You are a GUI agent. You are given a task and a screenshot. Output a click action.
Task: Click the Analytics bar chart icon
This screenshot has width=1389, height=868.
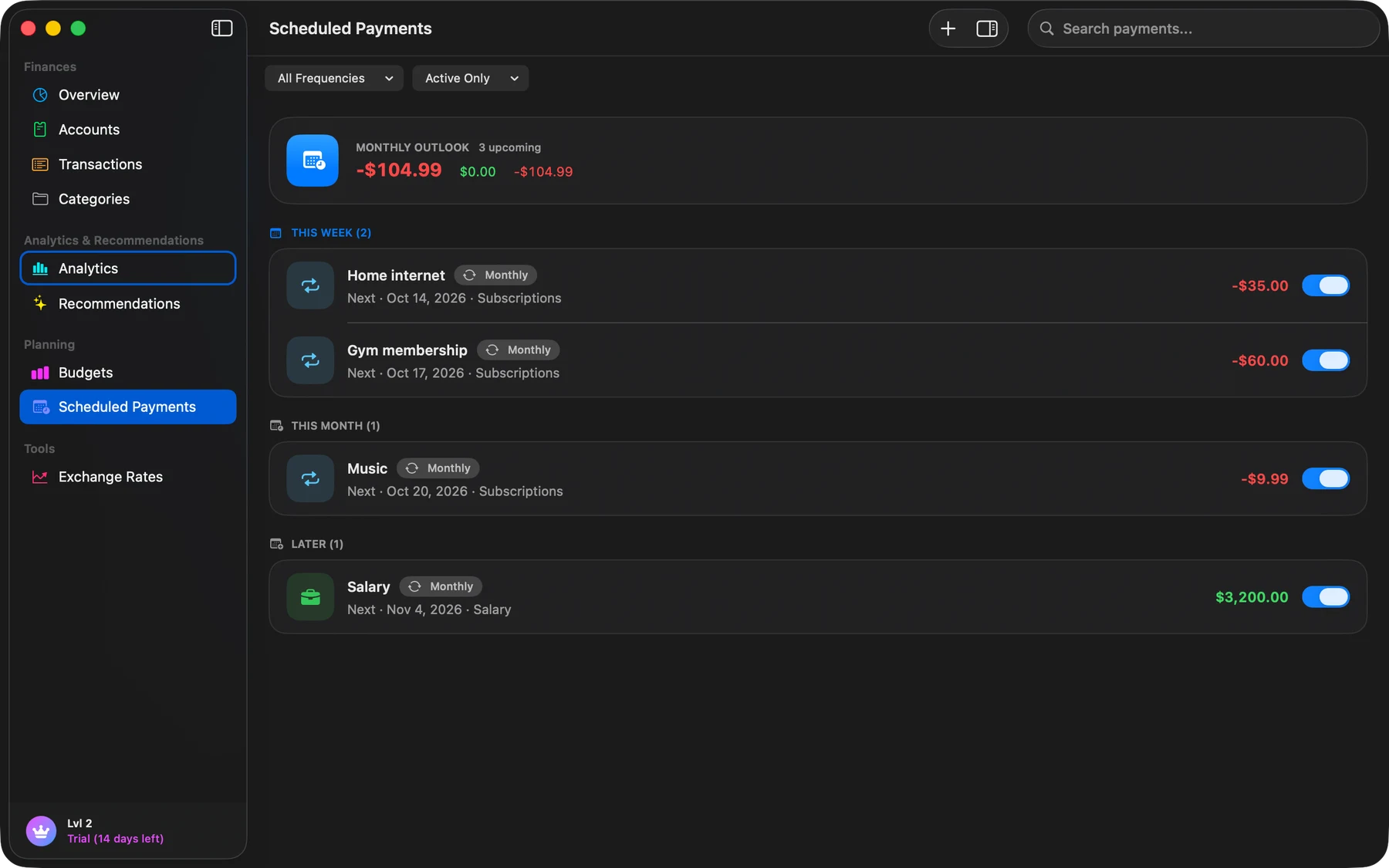click(40, 269)
